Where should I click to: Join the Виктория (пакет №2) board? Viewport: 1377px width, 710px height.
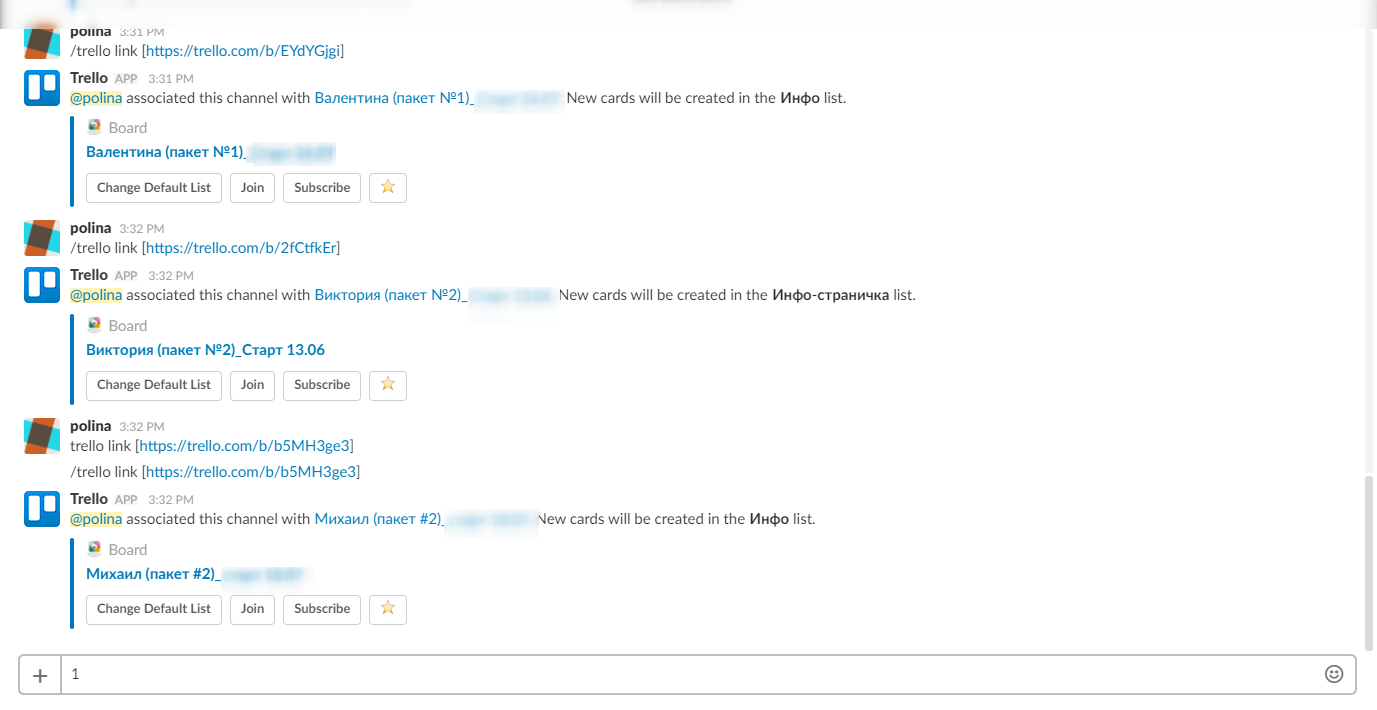(252, 384)
